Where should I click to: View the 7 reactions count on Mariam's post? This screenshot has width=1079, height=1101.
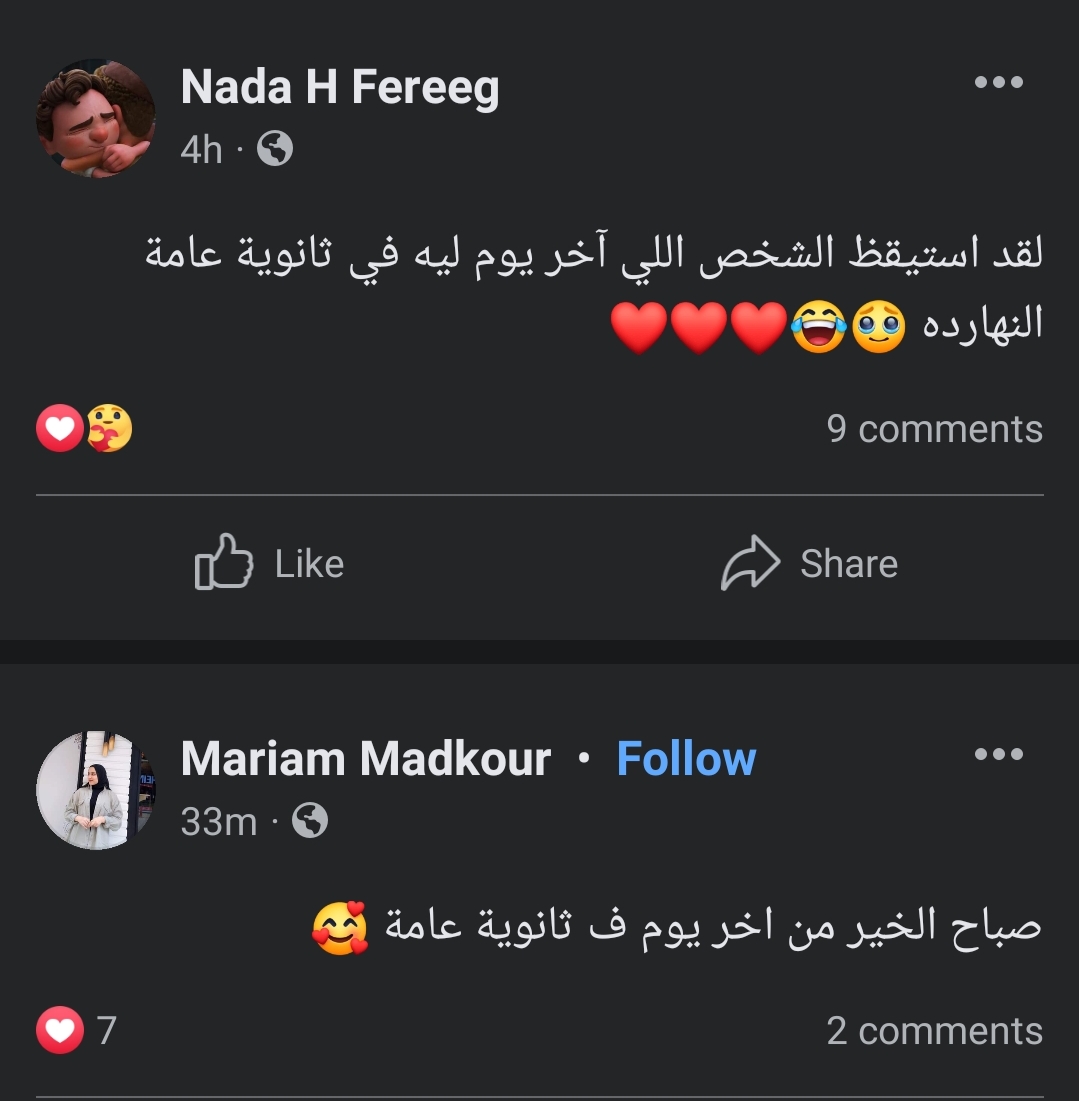(x=106, y=1030)
